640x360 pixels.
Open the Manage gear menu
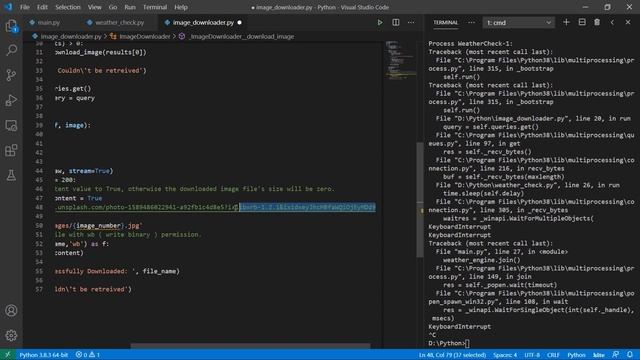coord(11,336)
